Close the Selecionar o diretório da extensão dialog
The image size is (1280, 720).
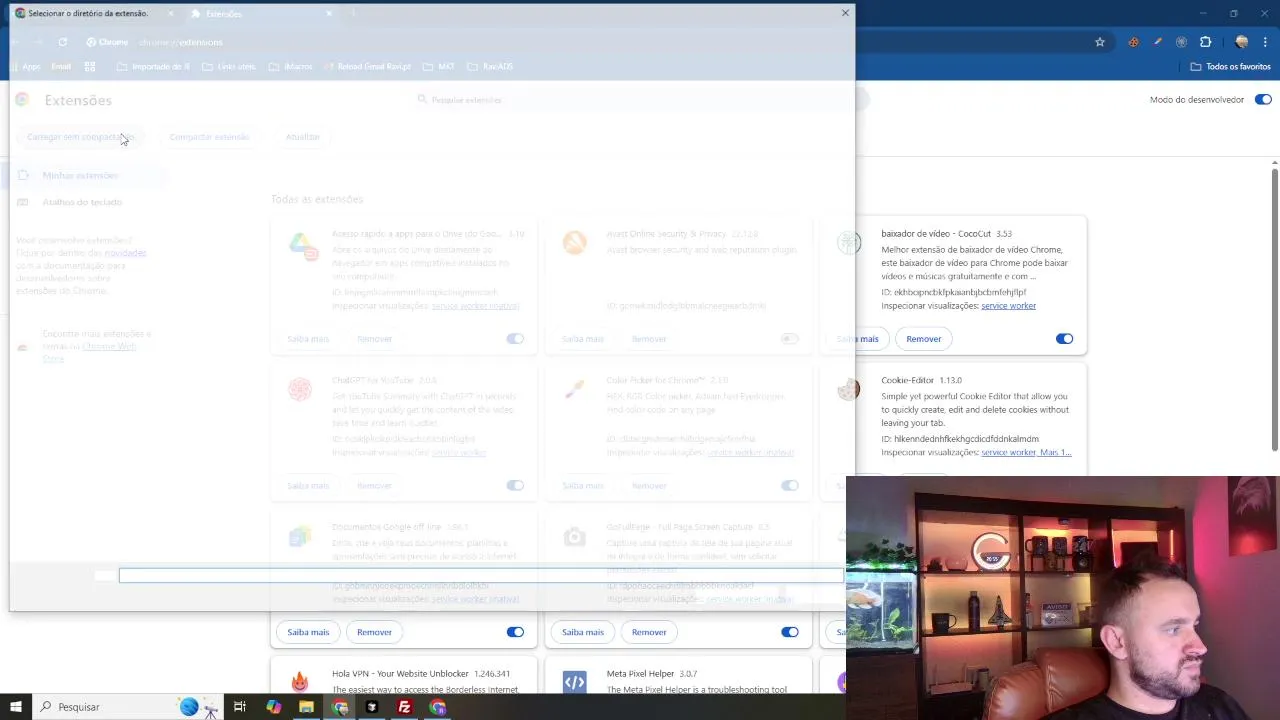coord(845,13)
